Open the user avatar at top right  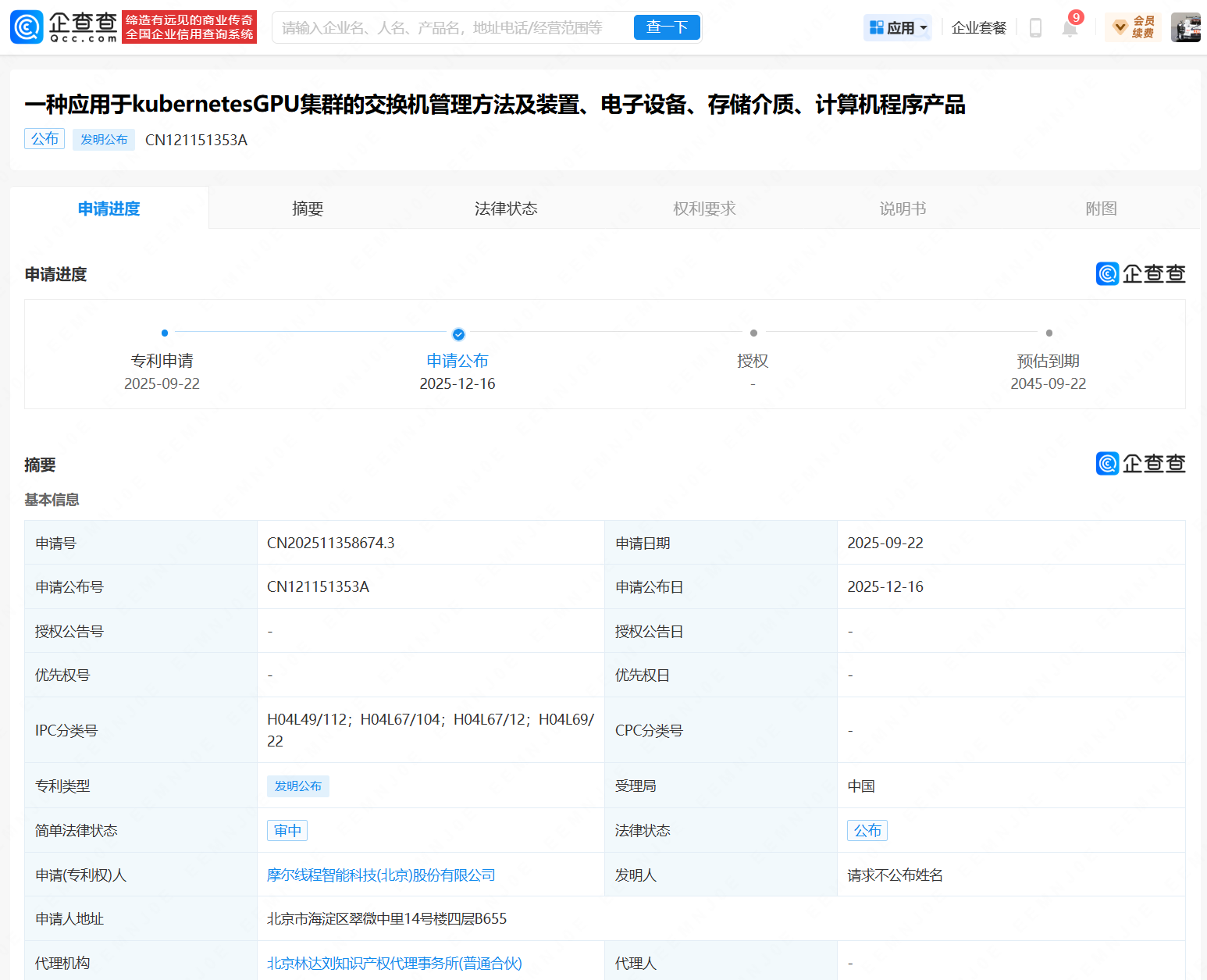coord(1185,26)
